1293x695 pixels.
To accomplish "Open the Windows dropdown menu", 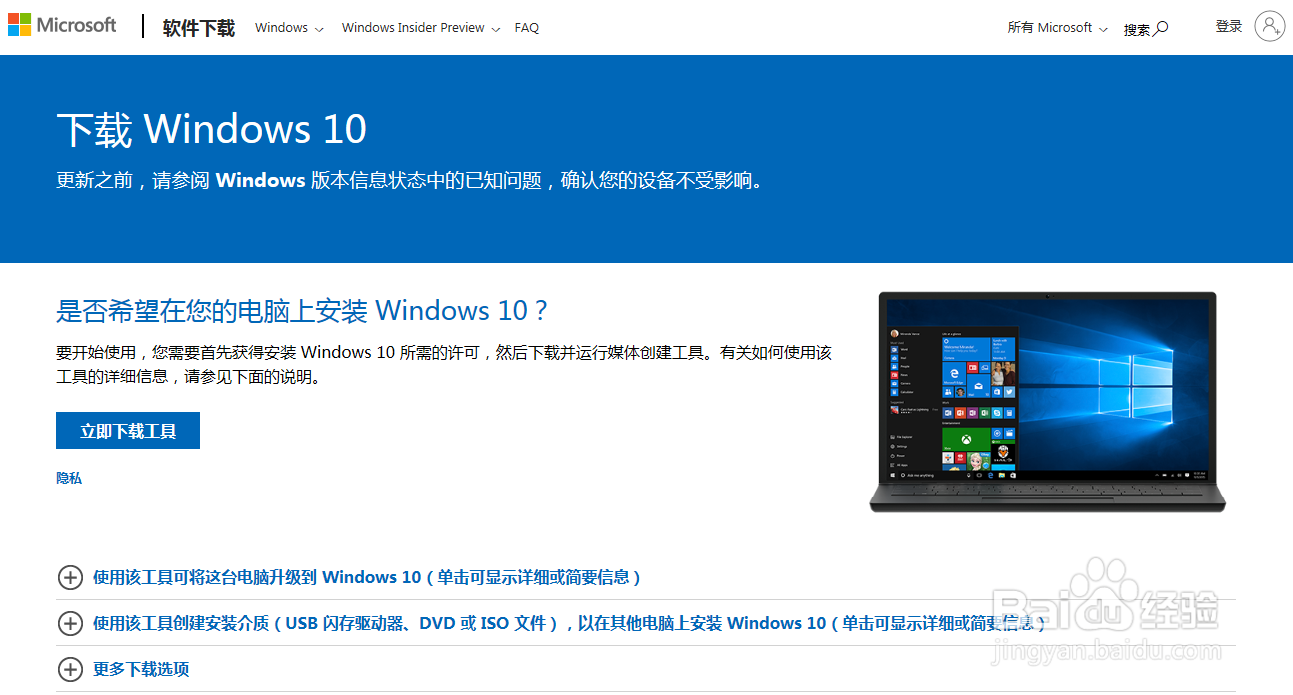I will point(289,28).
